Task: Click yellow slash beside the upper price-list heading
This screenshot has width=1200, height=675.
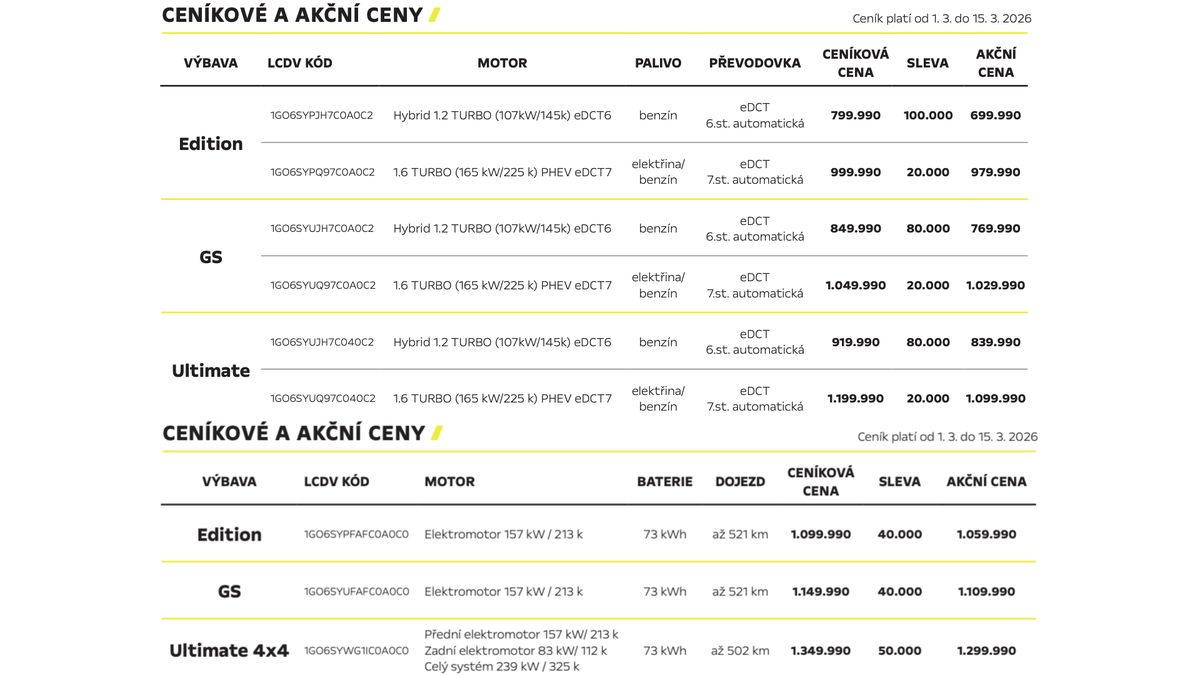Action: coord(434,15)
